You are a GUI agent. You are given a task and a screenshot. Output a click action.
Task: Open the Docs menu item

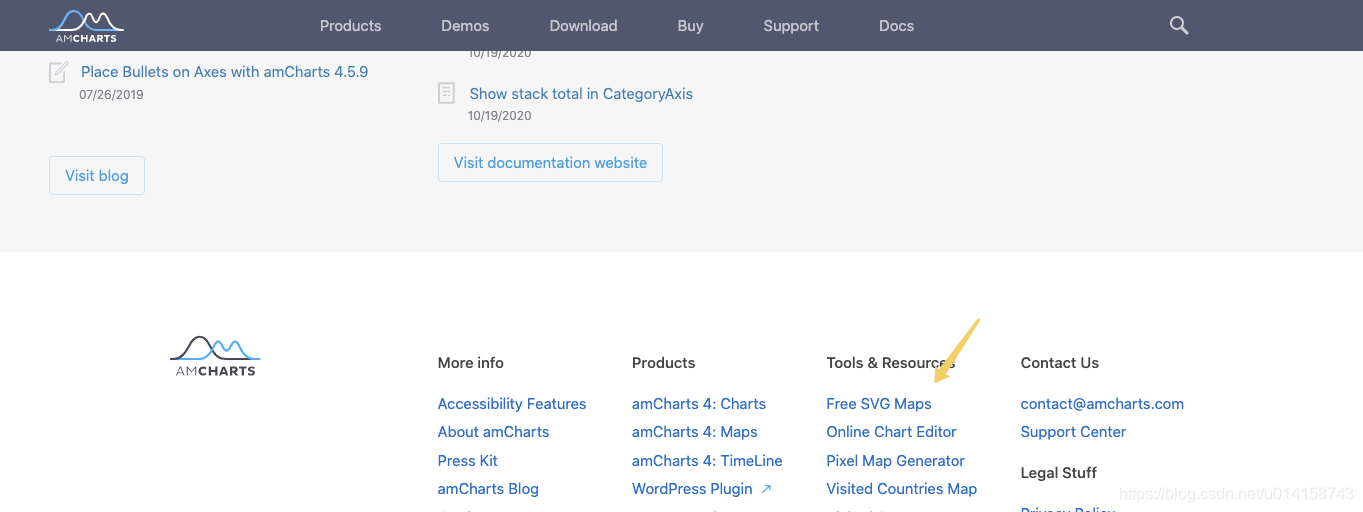click(896, 26)
